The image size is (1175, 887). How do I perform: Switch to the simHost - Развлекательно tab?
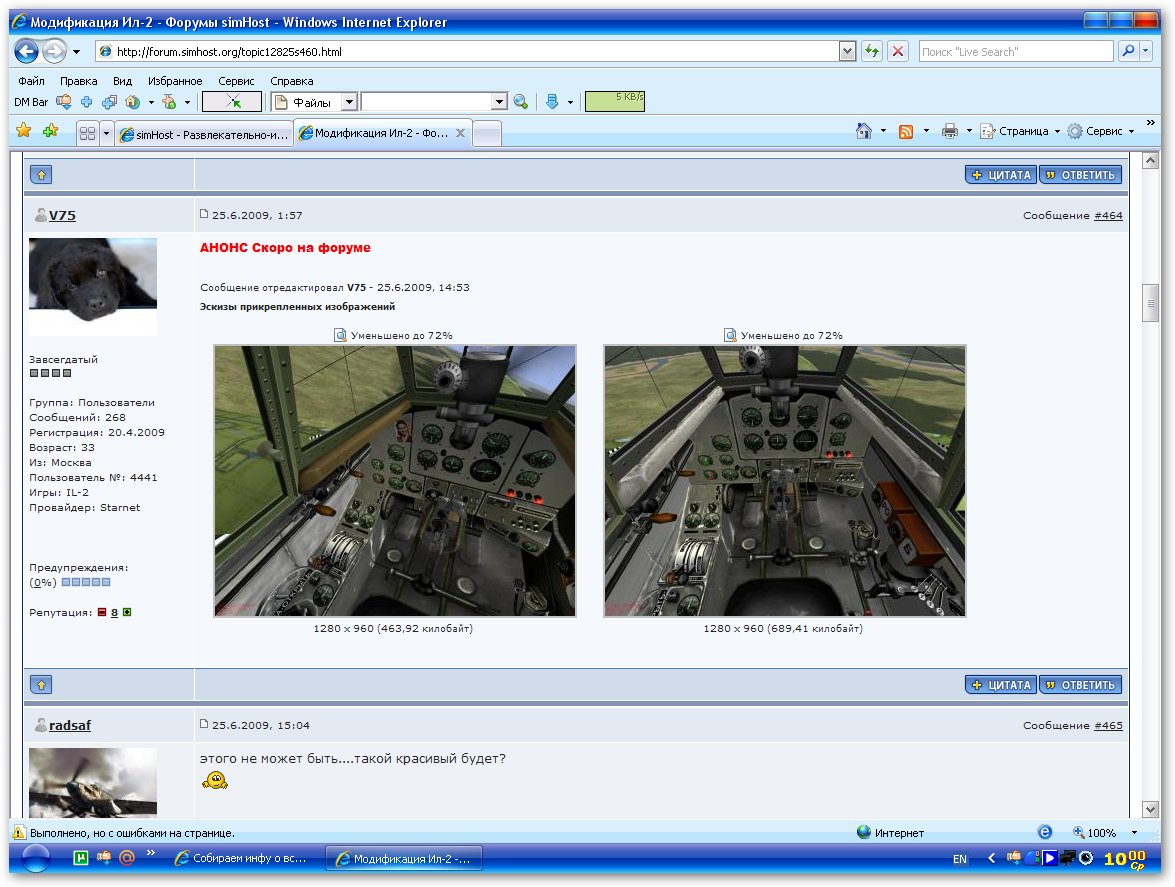[204, 134]
